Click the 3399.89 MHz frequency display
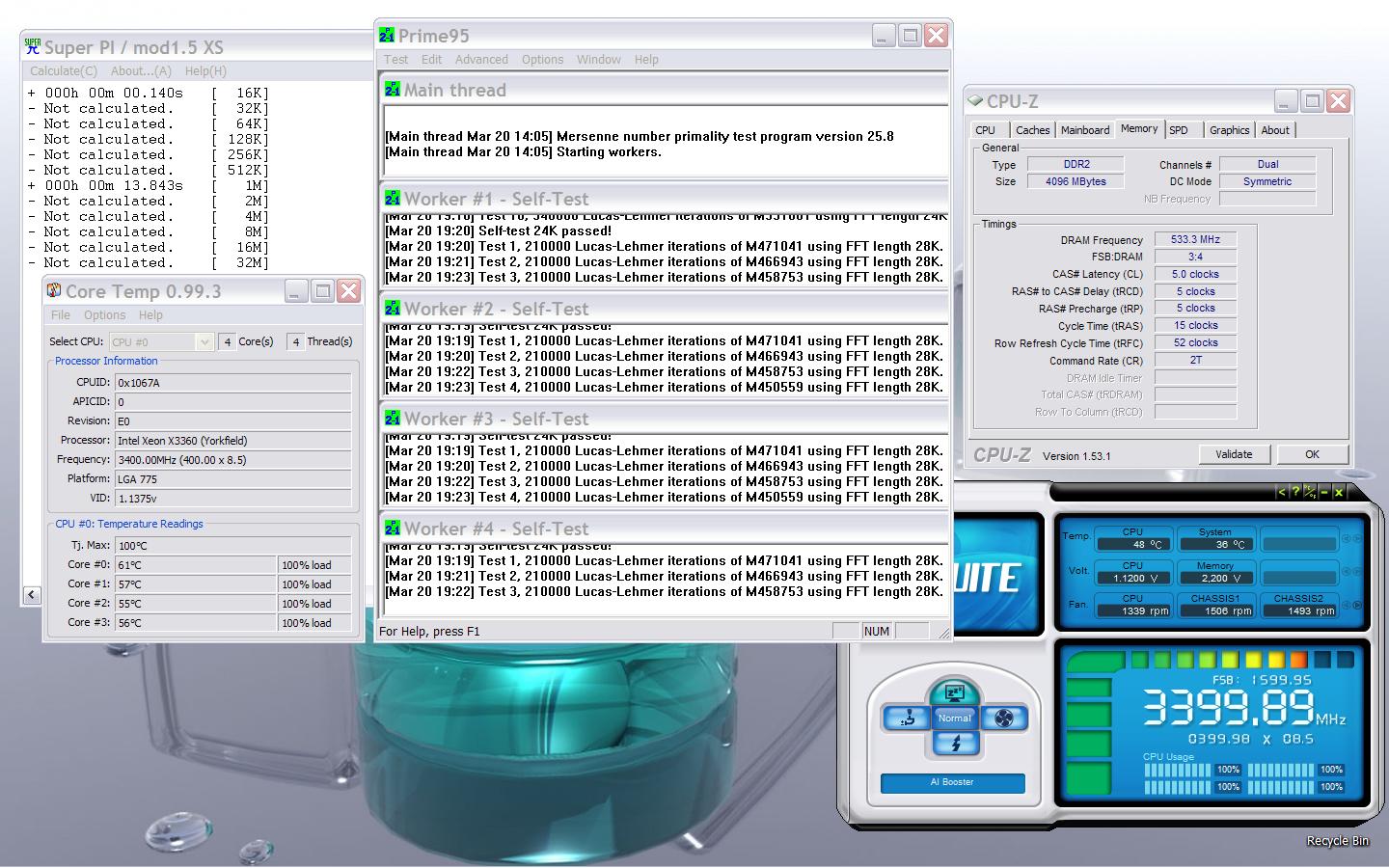Image resolution: width=1389 pixels, height=868 pixels. click(1243, 710)
